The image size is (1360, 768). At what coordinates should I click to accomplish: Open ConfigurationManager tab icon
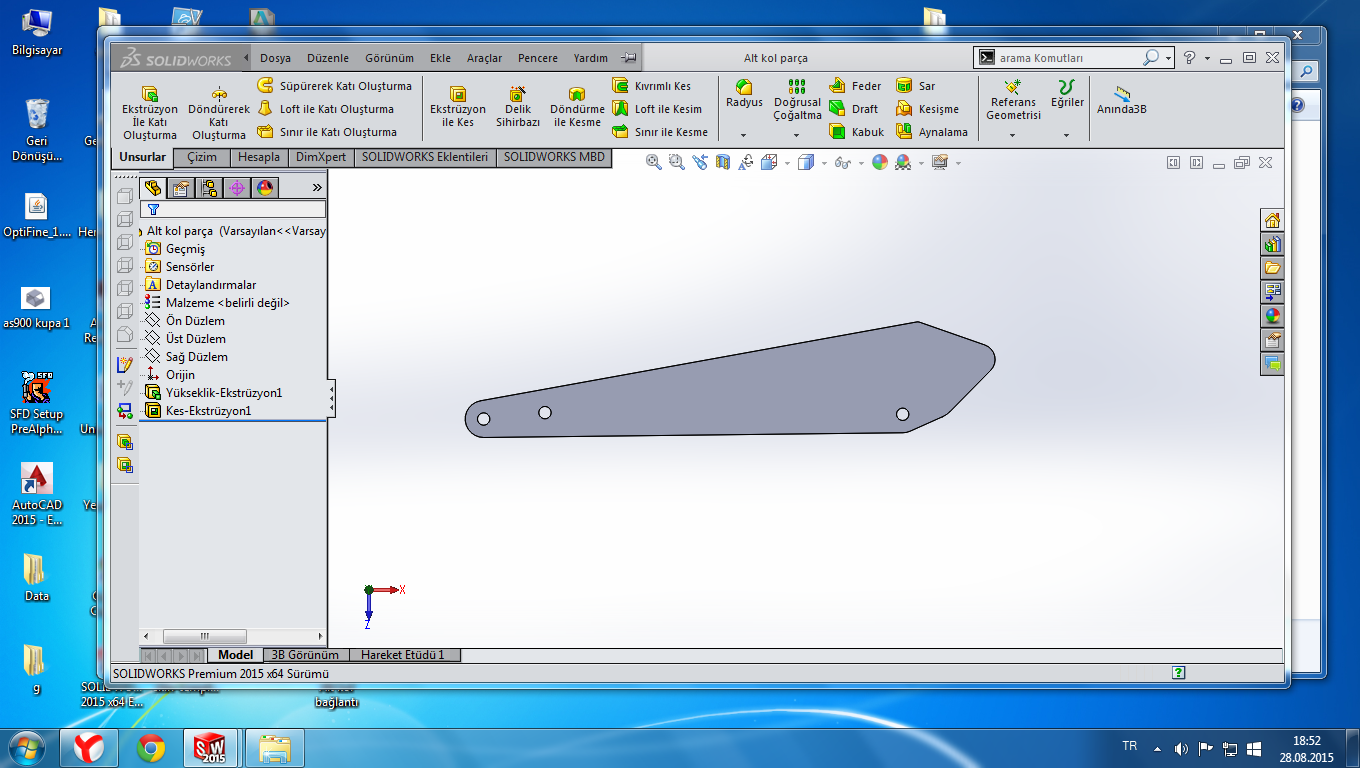click(x=209, y=188)
